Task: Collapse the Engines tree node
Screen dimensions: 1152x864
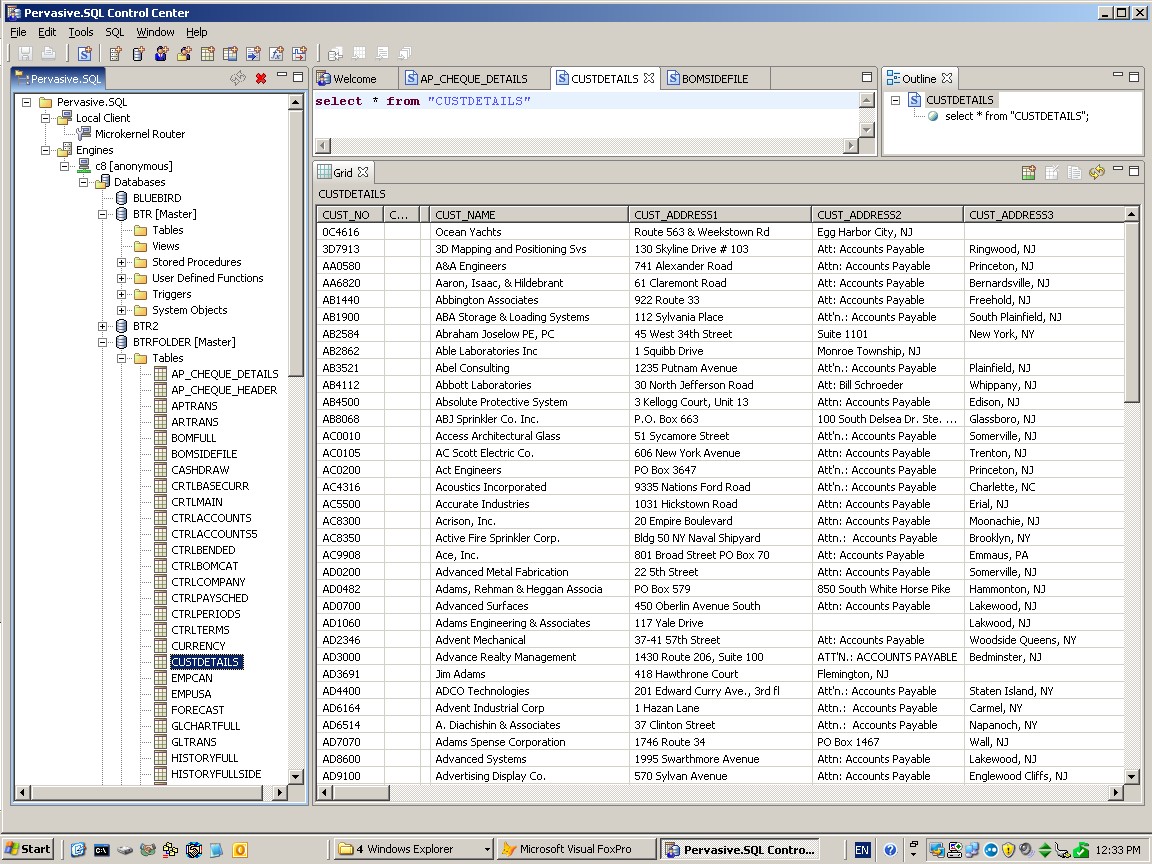Action: [46, 150]
